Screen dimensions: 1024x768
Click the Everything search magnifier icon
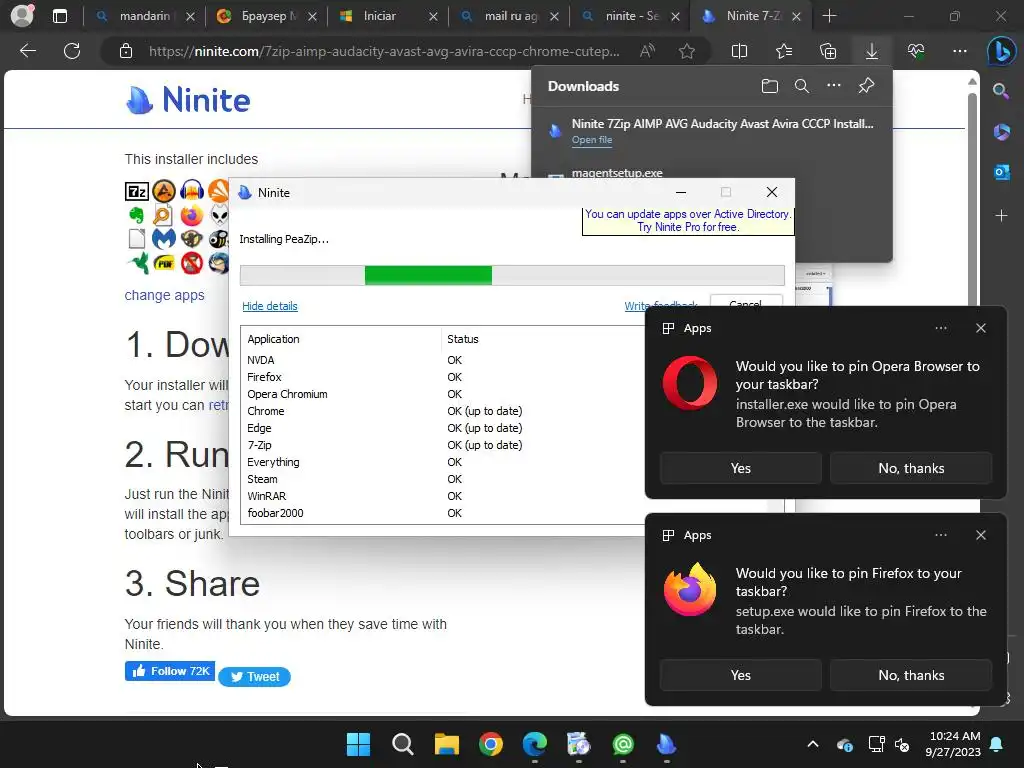point(163,215)
